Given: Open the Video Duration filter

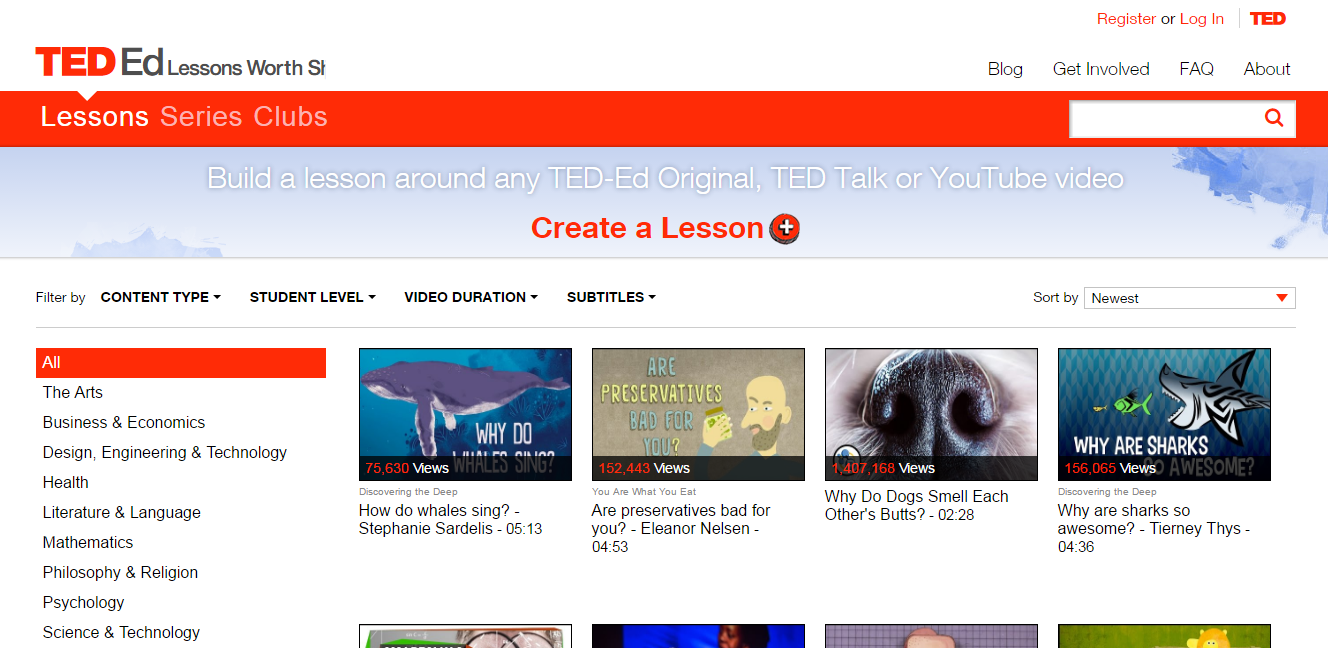Looking at the screenshot, I should pos(470,297).
